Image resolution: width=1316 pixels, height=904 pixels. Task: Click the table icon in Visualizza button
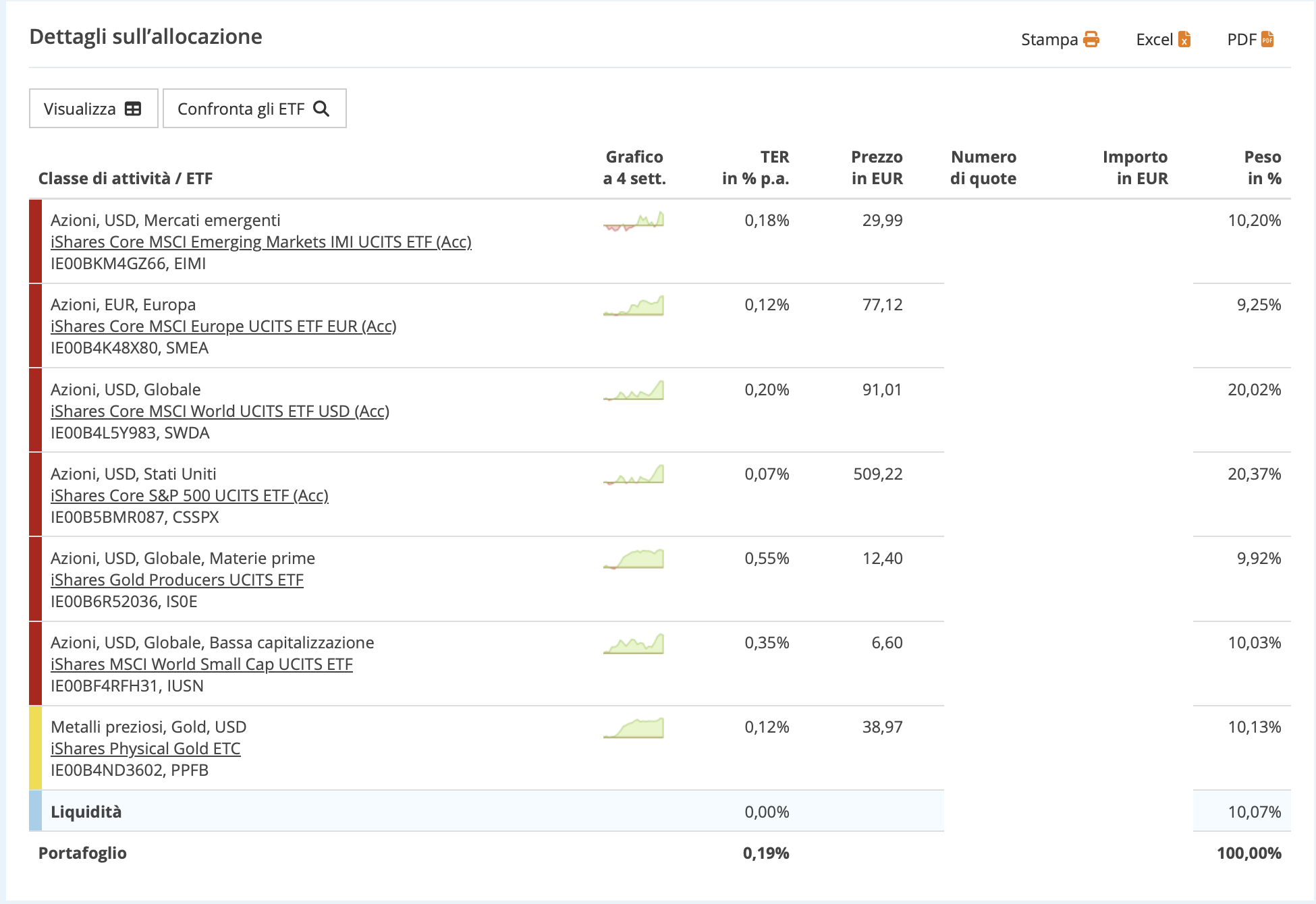133,109
